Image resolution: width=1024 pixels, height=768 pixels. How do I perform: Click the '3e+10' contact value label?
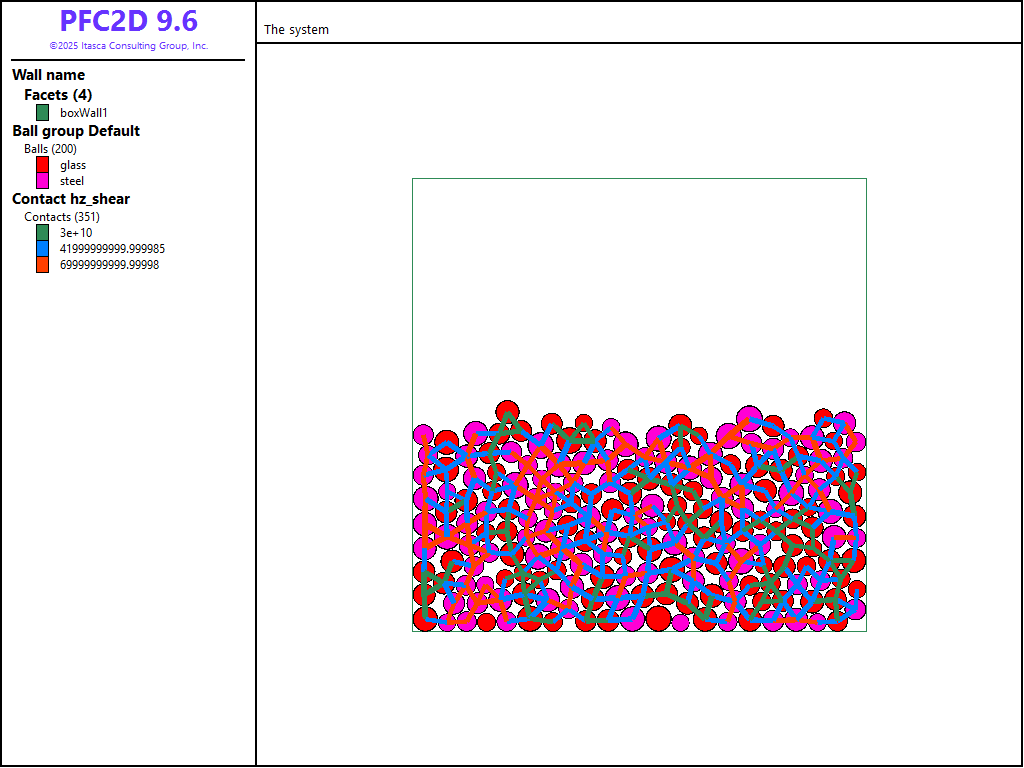coord(76,233)
